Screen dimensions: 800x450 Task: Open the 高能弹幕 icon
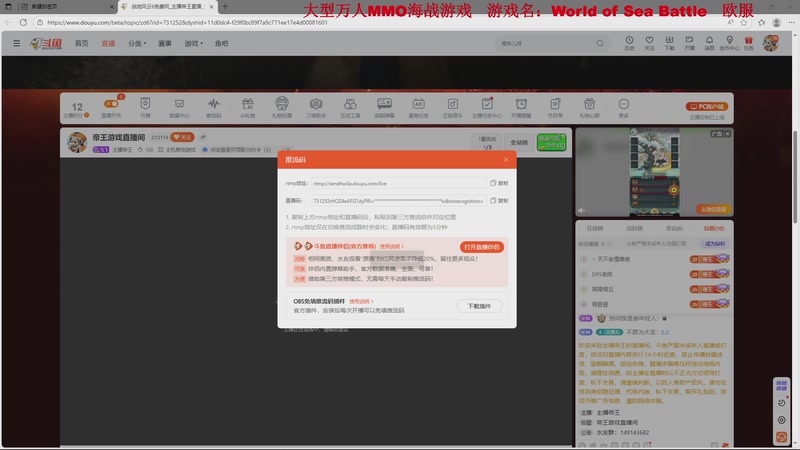point(384,108)
